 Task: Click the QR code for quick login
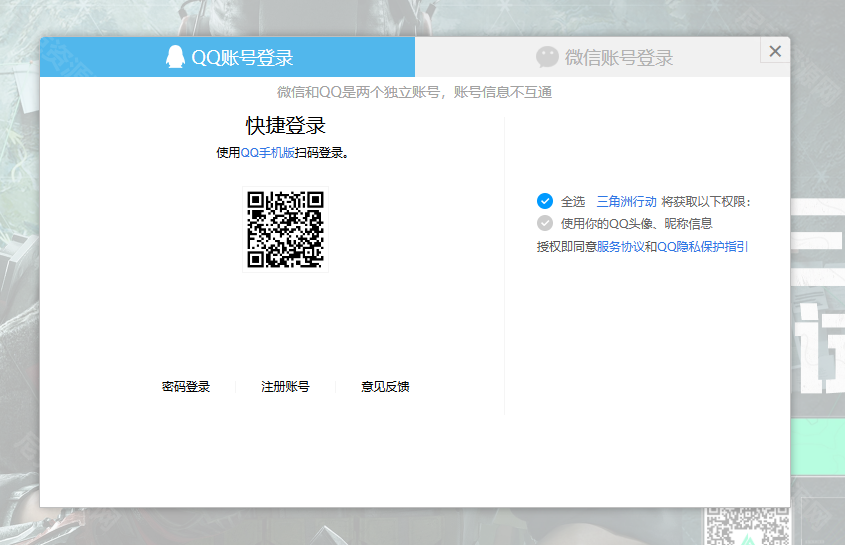pos(285,230)
